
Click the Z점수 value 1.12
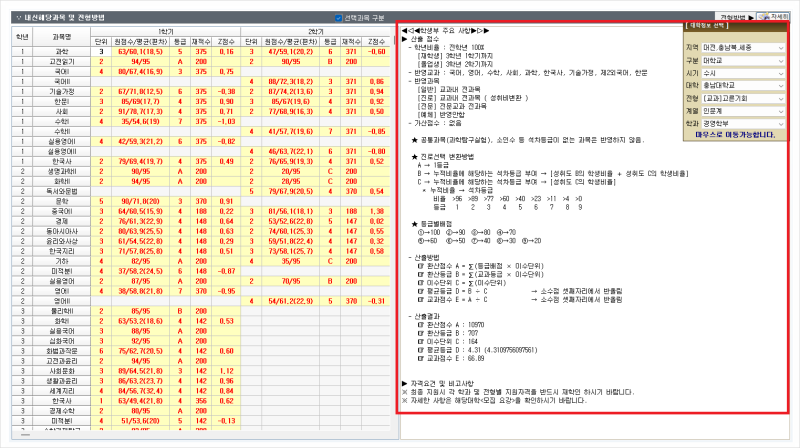coord(226,371)
